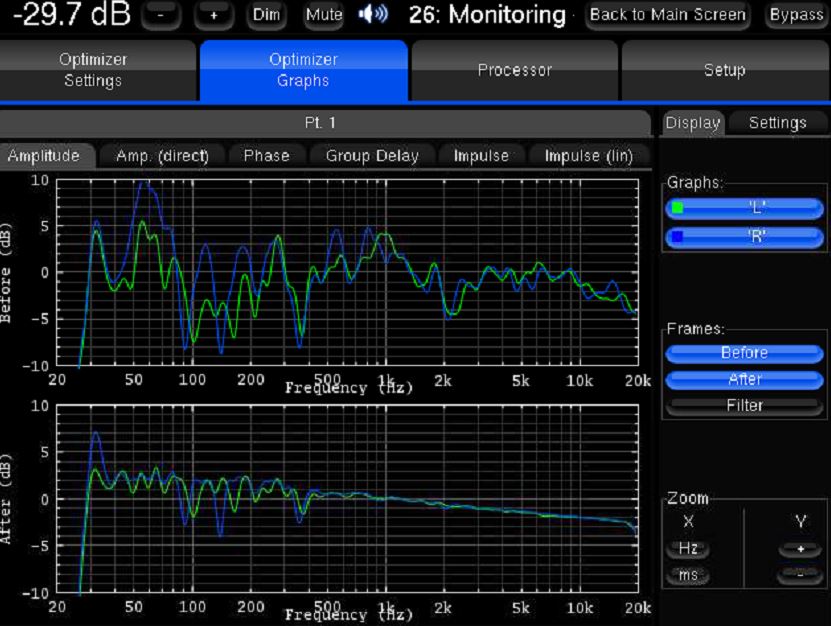Disable the After frame
This screenshot has width=831, height=626.
pos(744,380)
